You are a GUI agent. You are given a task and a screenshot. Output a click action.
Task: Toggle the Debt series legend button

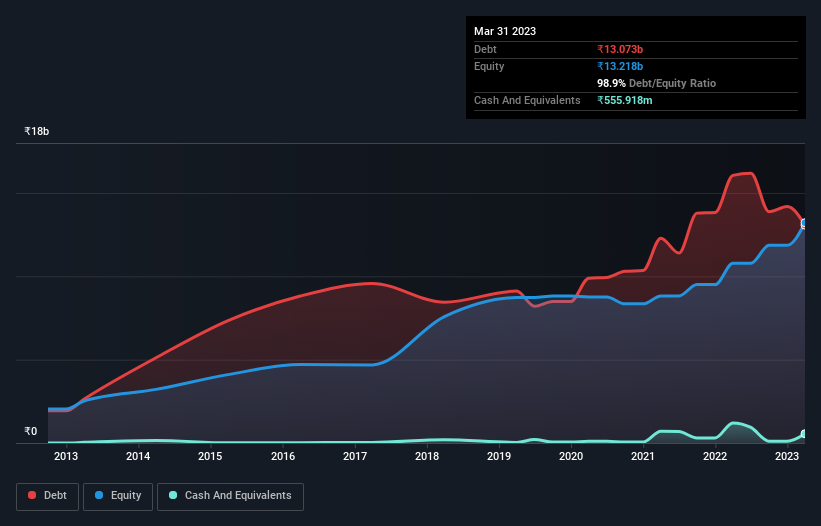click(x=48, y=496)
